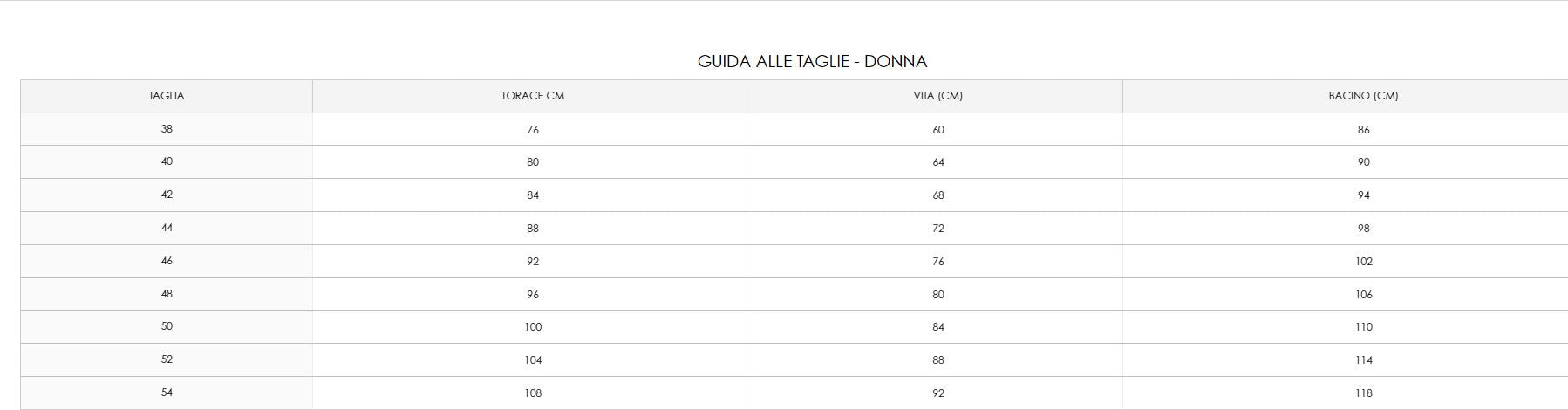Click size 40 row label
The image size is (1568, 410).
167,161
